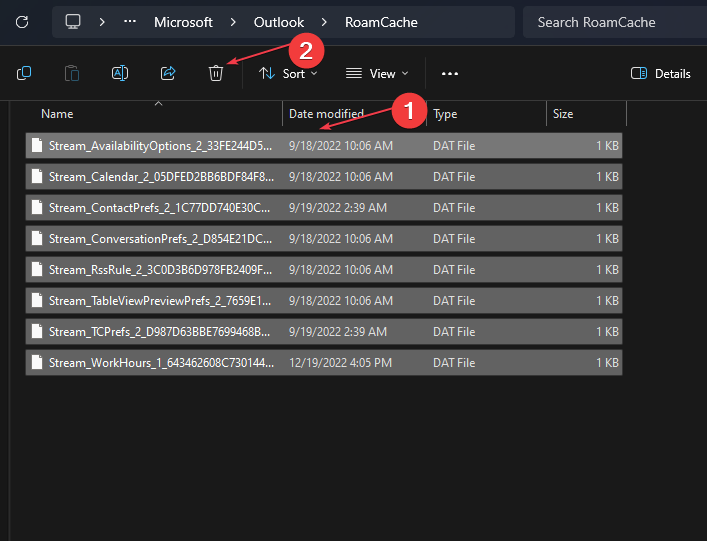
Task: Open the See more toolbar ellipsis
Action: [450, 73]
